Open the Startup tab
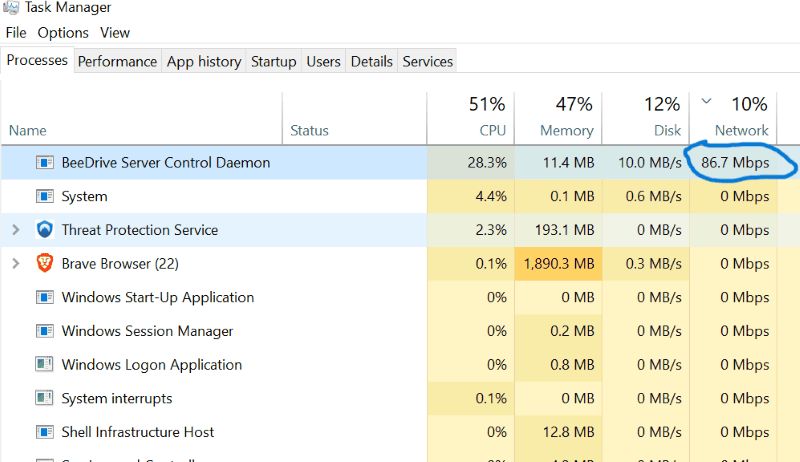The image size is (800, 462). click(273, 62)
